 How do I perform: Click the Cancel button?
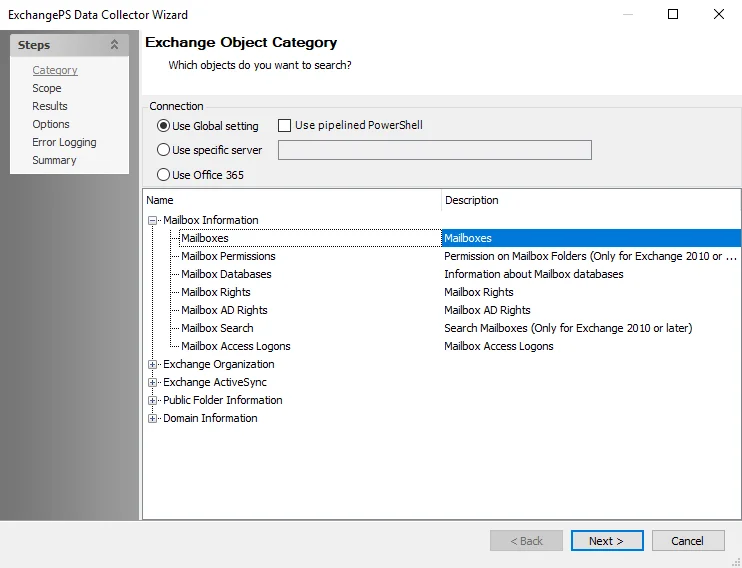(688, 541)
